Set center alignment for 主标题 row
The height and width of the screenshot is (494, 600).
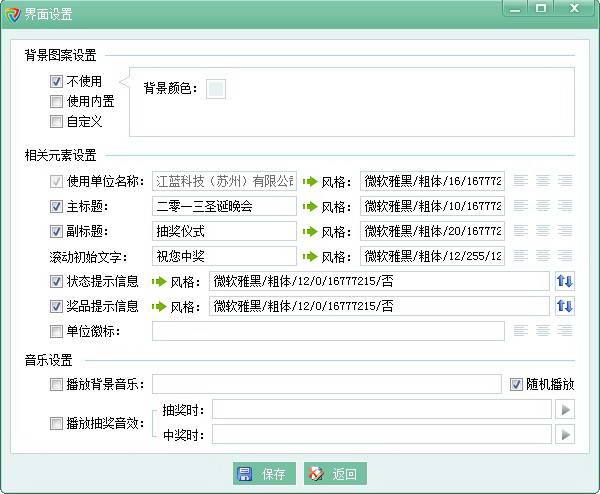[x=543, y=206]
